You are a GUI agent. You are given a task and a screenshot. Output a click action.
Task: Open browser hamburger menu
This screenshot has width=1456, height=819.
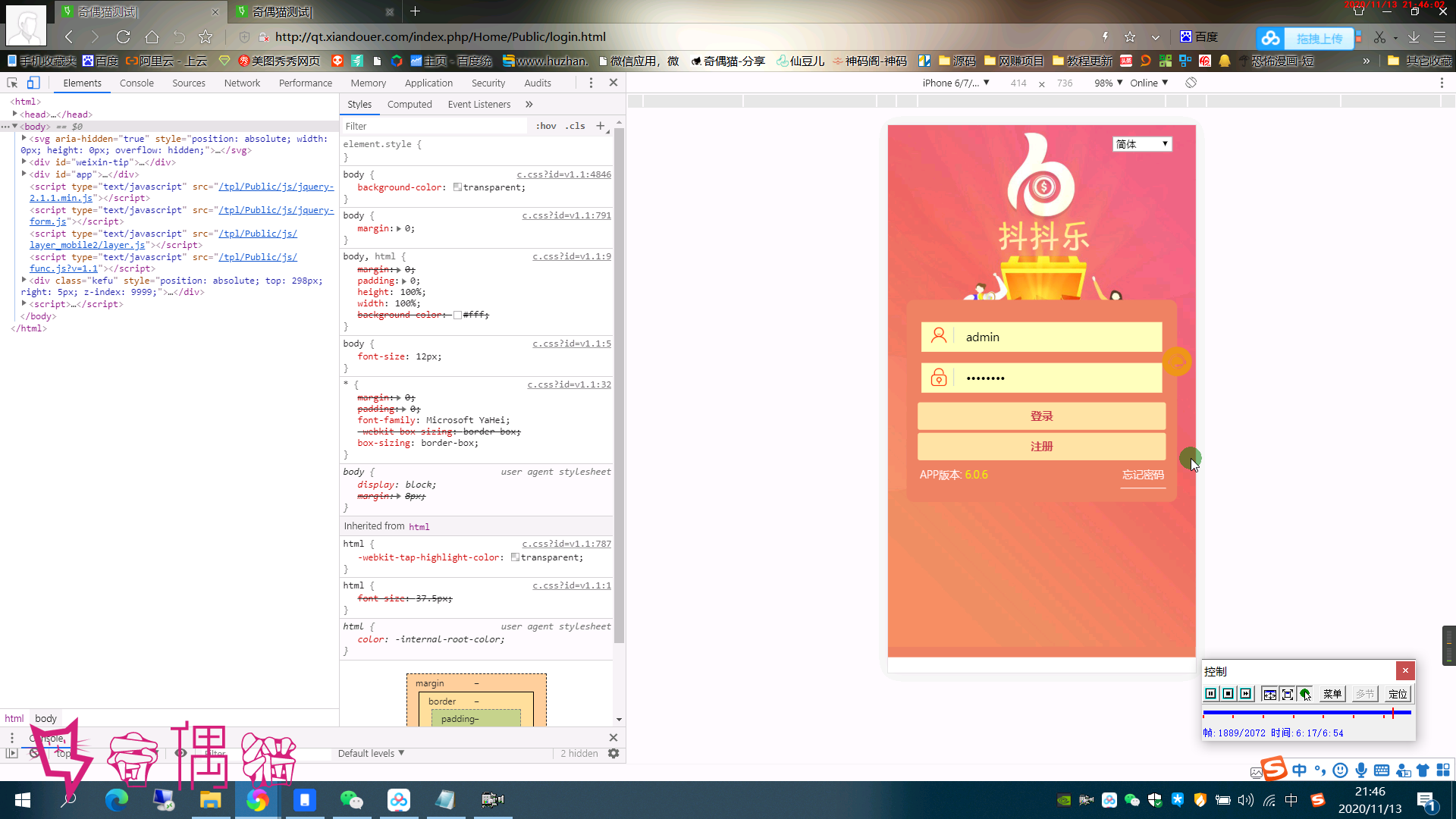click(x=1439, y=36)
